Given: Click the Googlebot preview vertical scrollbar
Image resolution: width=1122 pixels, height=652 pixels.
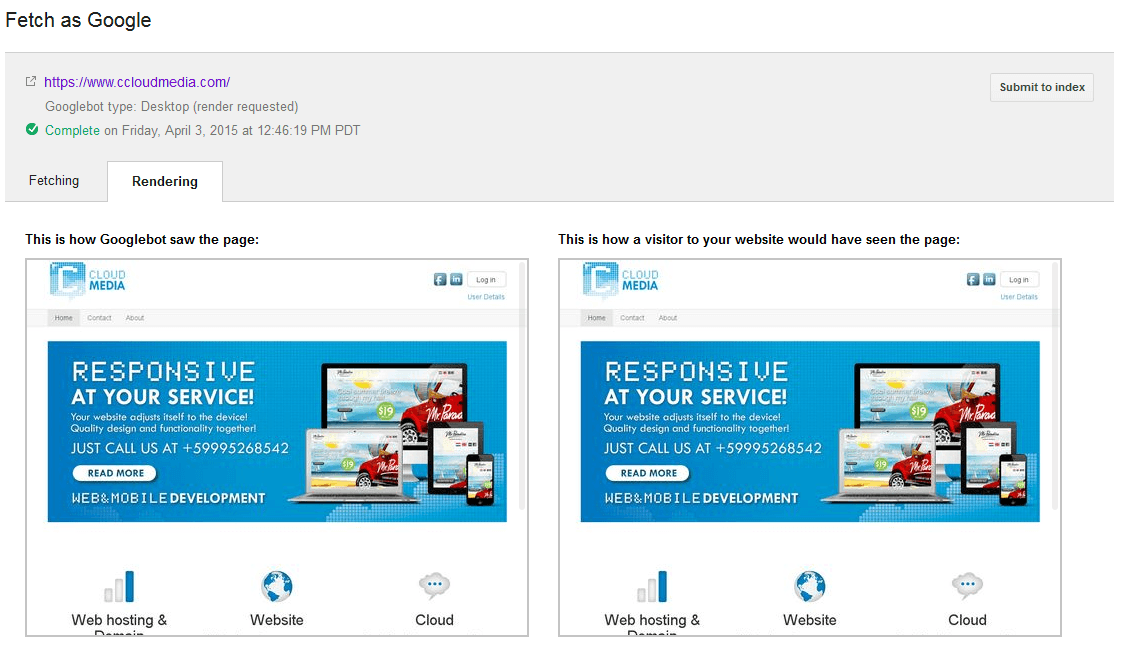Looking at the screenshot, I should [522, 386].
